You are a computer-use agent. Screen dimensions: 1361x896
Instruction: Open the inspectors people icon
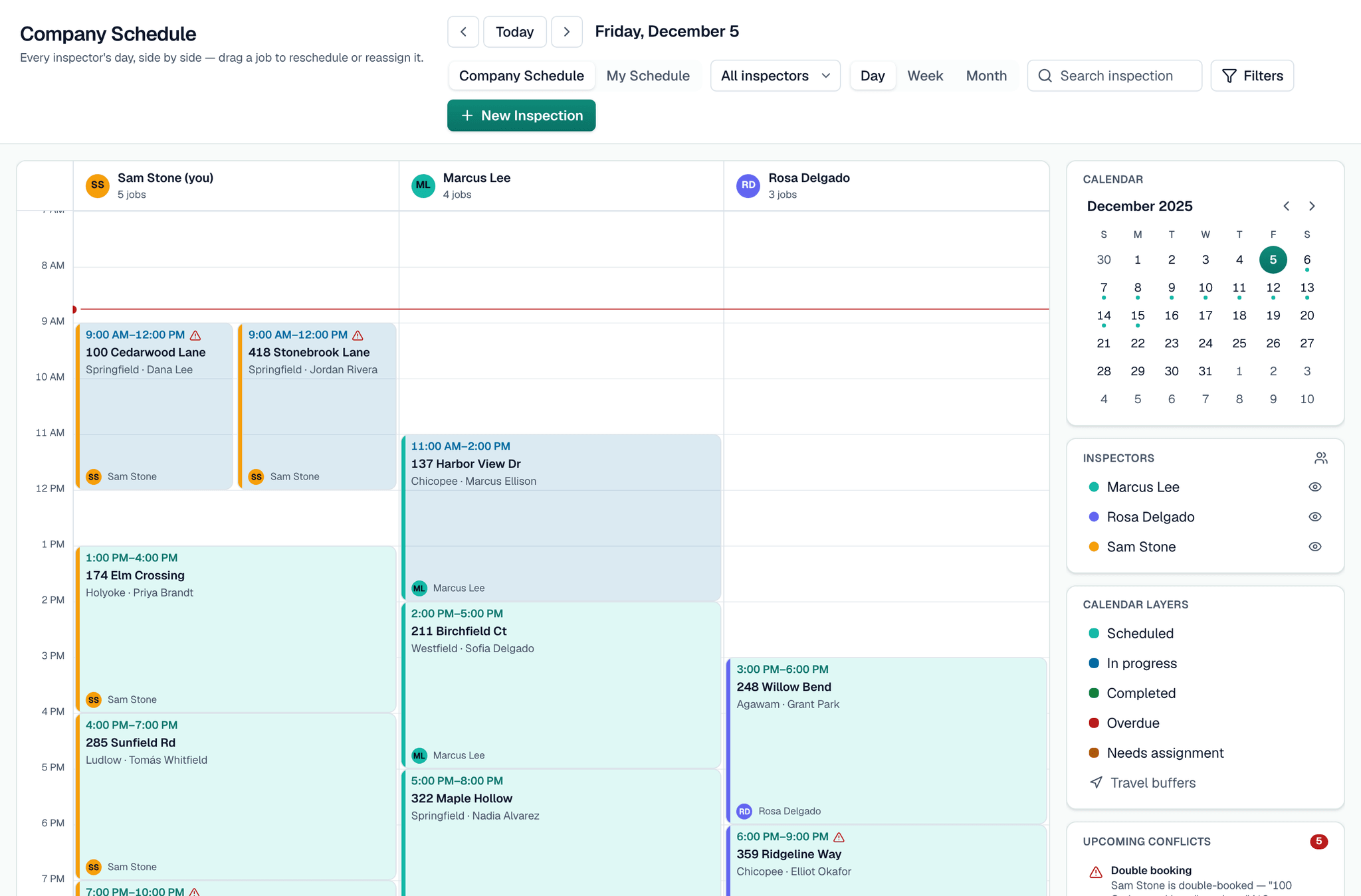(x=1321, y=458)
